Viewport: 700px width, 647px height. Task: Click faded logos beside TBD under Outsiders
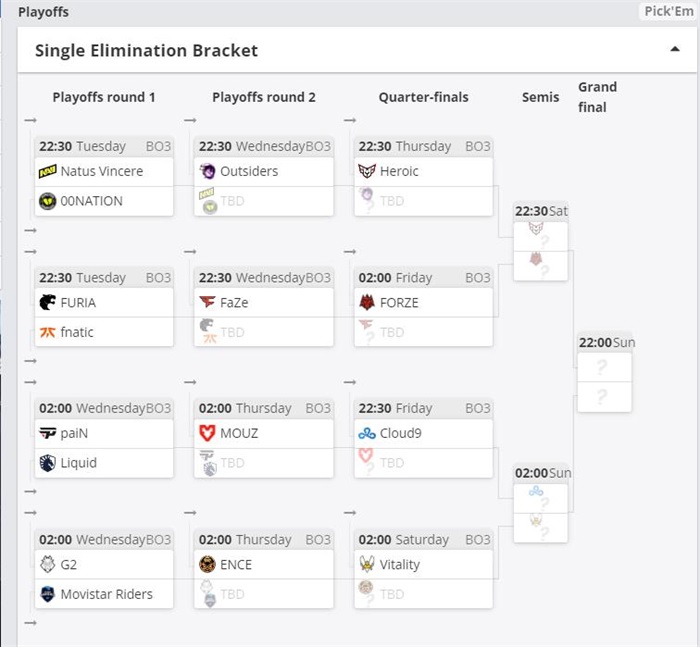[x=208, y=200]
